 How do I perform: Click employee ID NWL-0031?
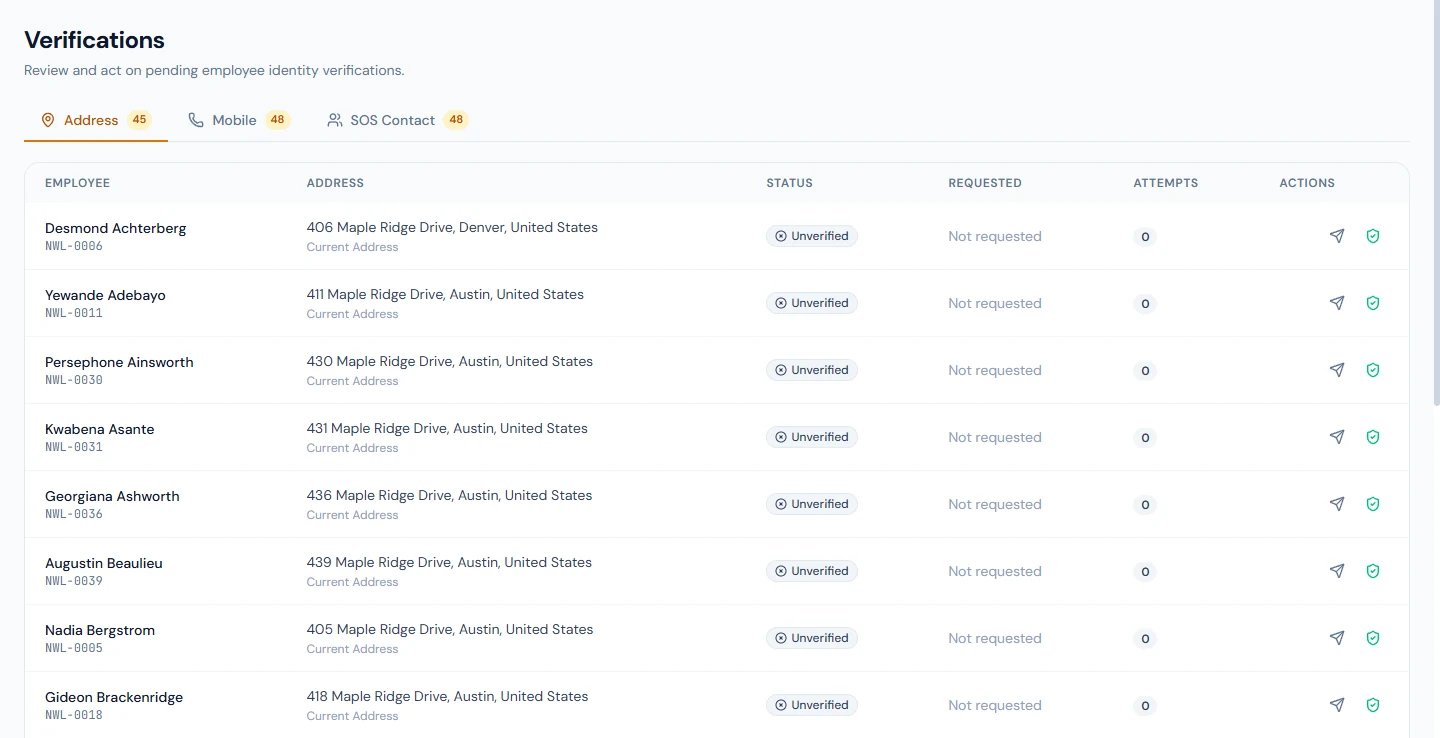[74, 447]
